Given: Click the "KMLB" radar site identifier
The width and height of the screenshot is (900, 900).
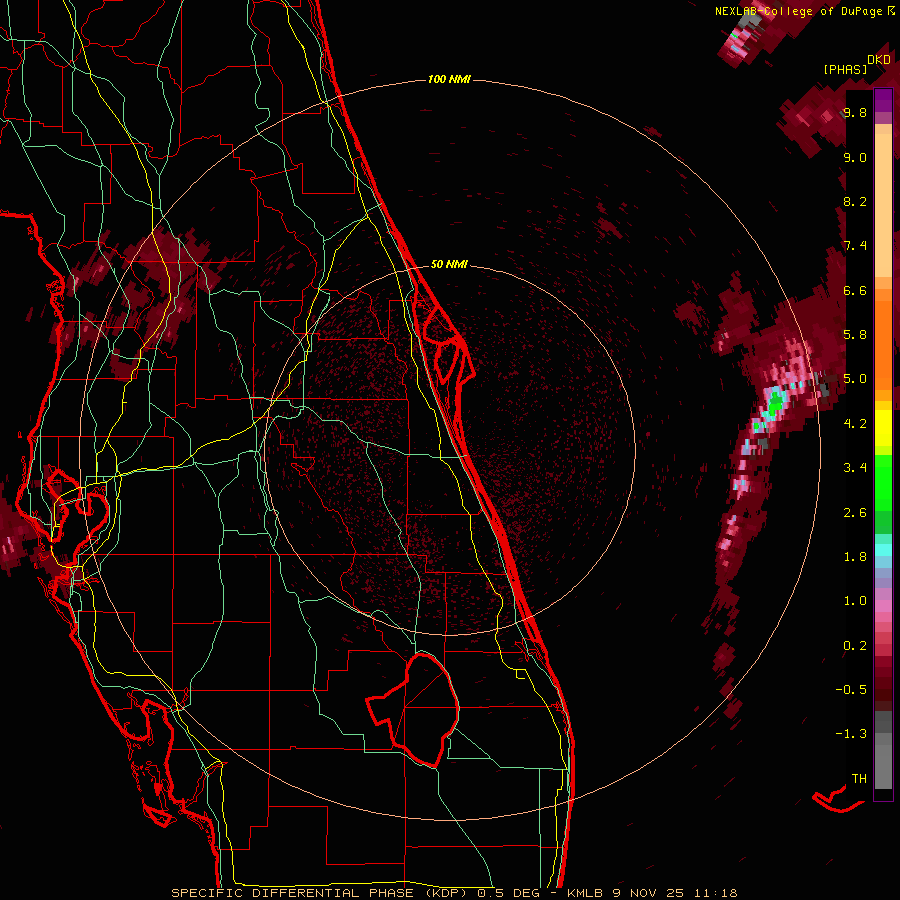Looking at the screenshot, I should pos(585,893).
